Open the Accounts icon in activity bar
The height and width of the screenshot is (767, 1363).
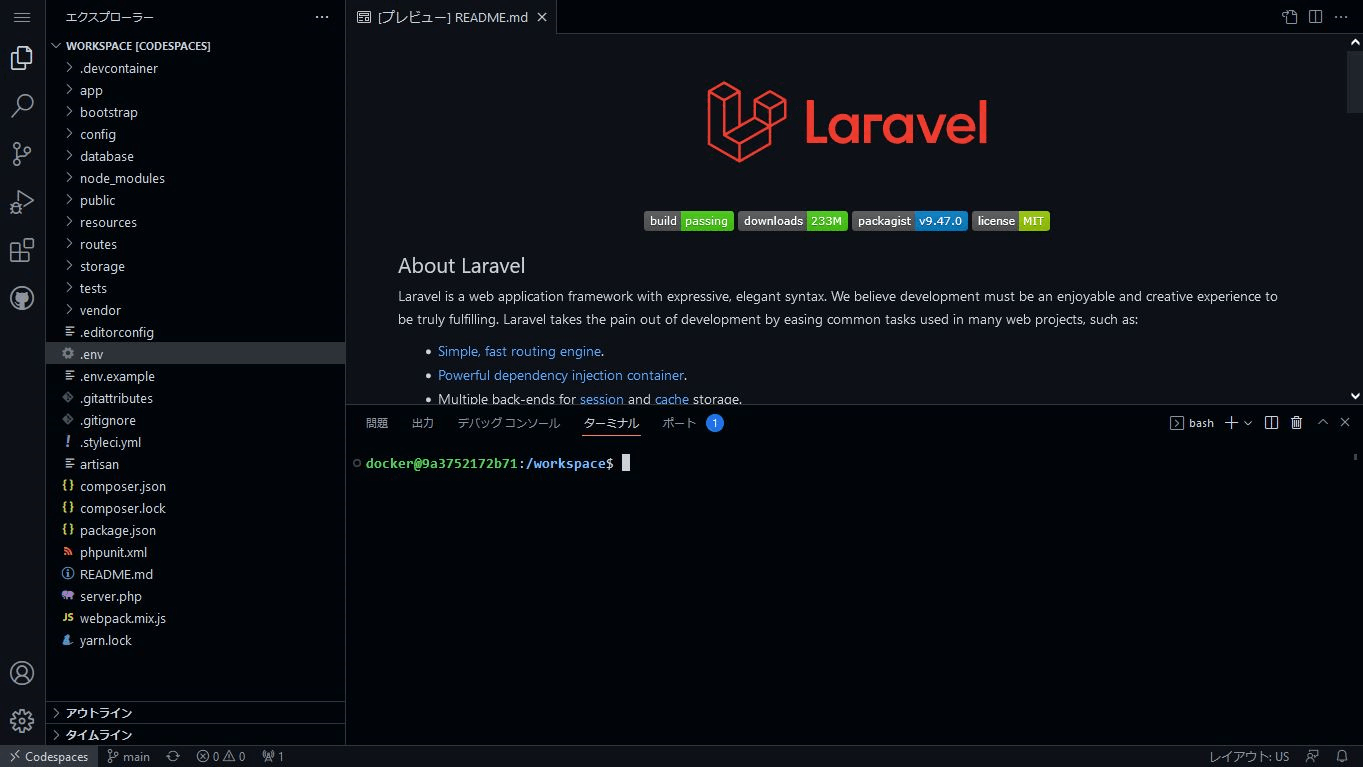[22, 673]
